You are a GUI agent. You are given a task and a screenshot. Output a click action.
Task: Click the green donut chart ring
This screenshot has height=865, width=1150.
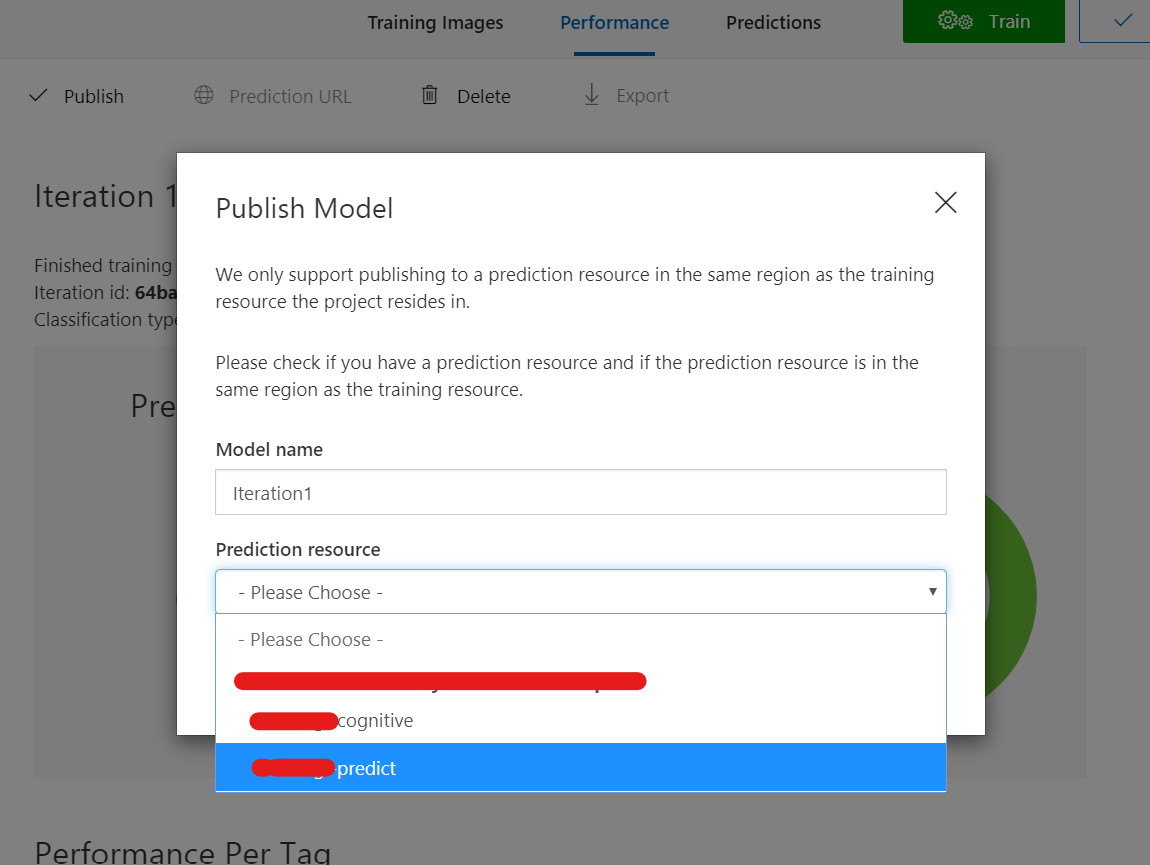(x=1013, y=596)
